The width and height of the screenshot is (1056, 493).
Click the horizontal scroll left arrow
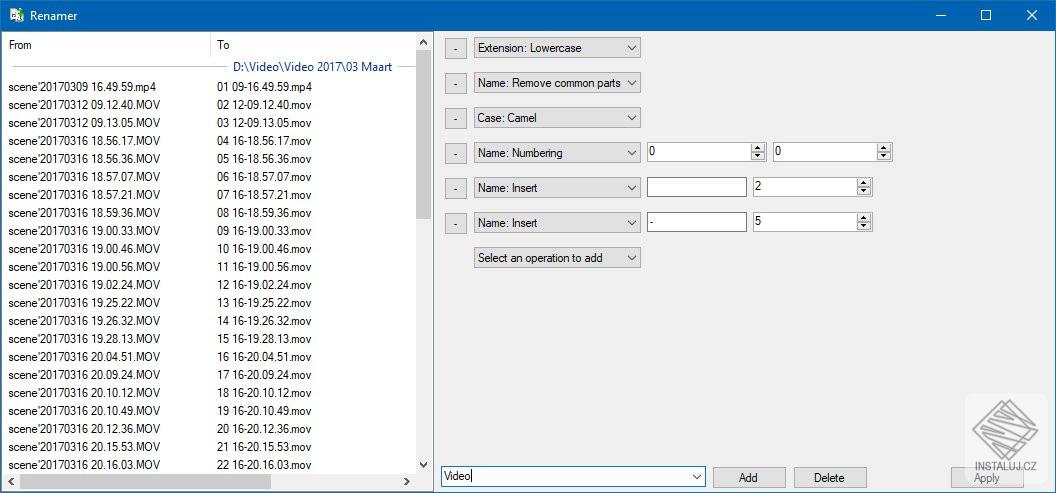click(10, 482)
